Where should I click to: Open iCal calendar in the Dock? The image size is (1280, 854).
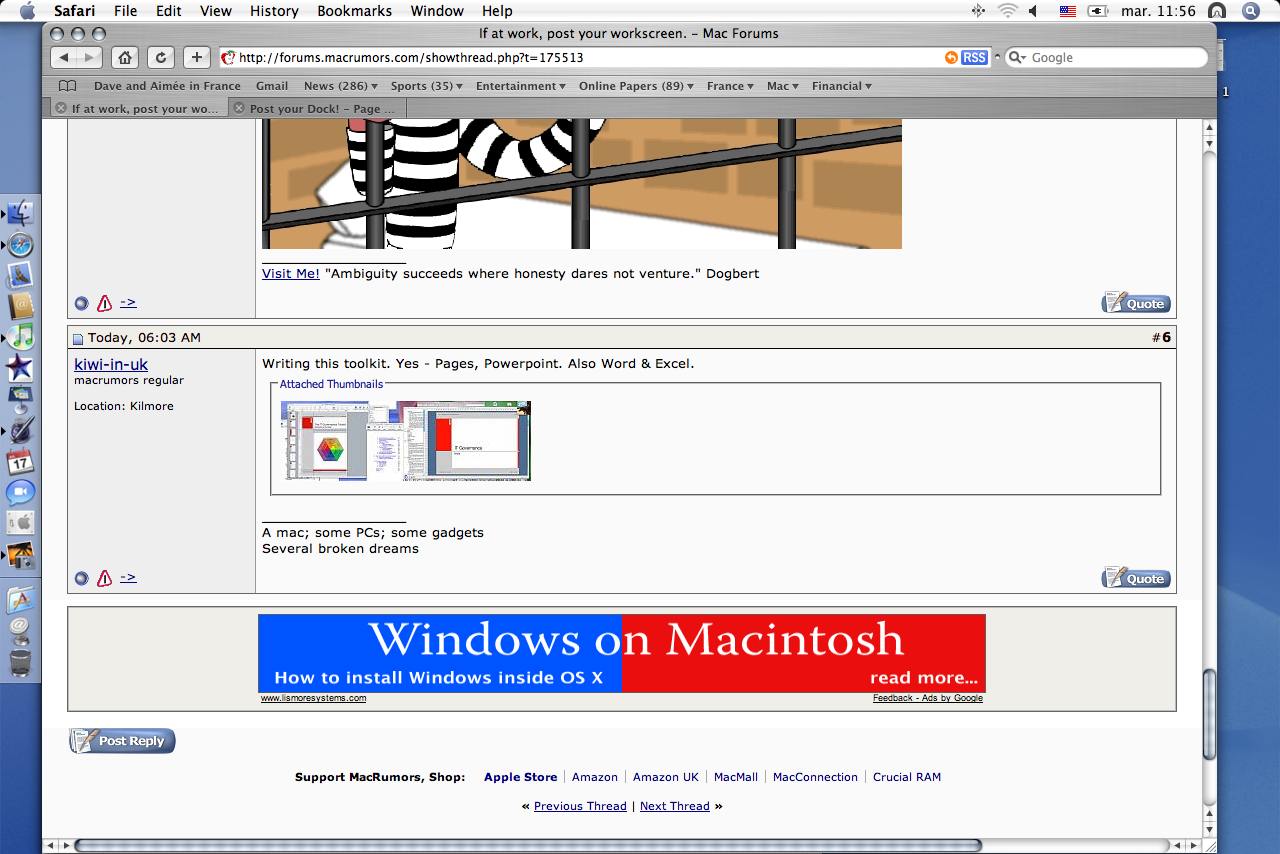21,461
